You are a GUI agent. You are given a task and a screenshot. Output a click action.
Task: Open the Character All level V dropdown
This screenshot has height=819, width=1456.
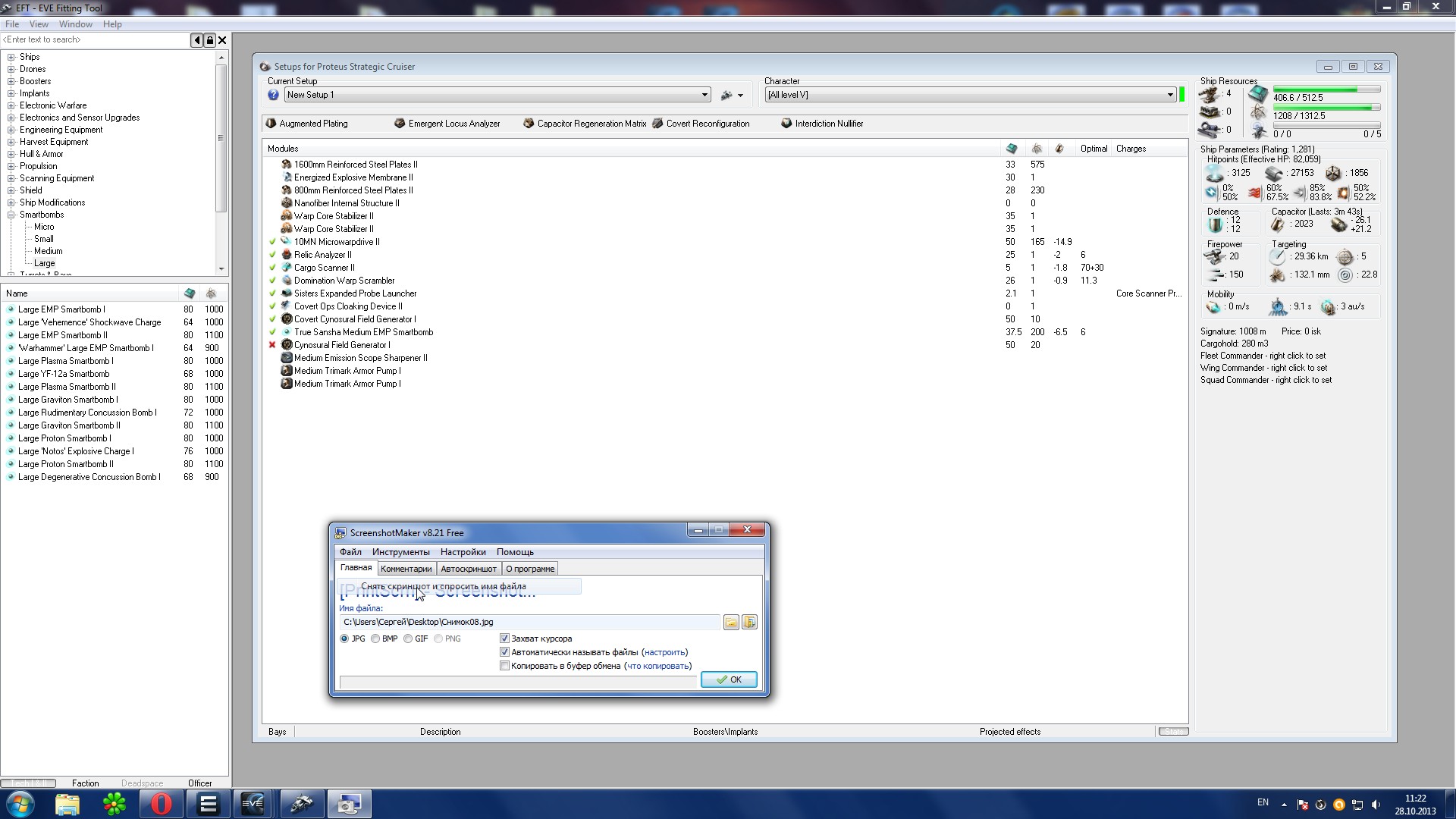[1170, 95]
